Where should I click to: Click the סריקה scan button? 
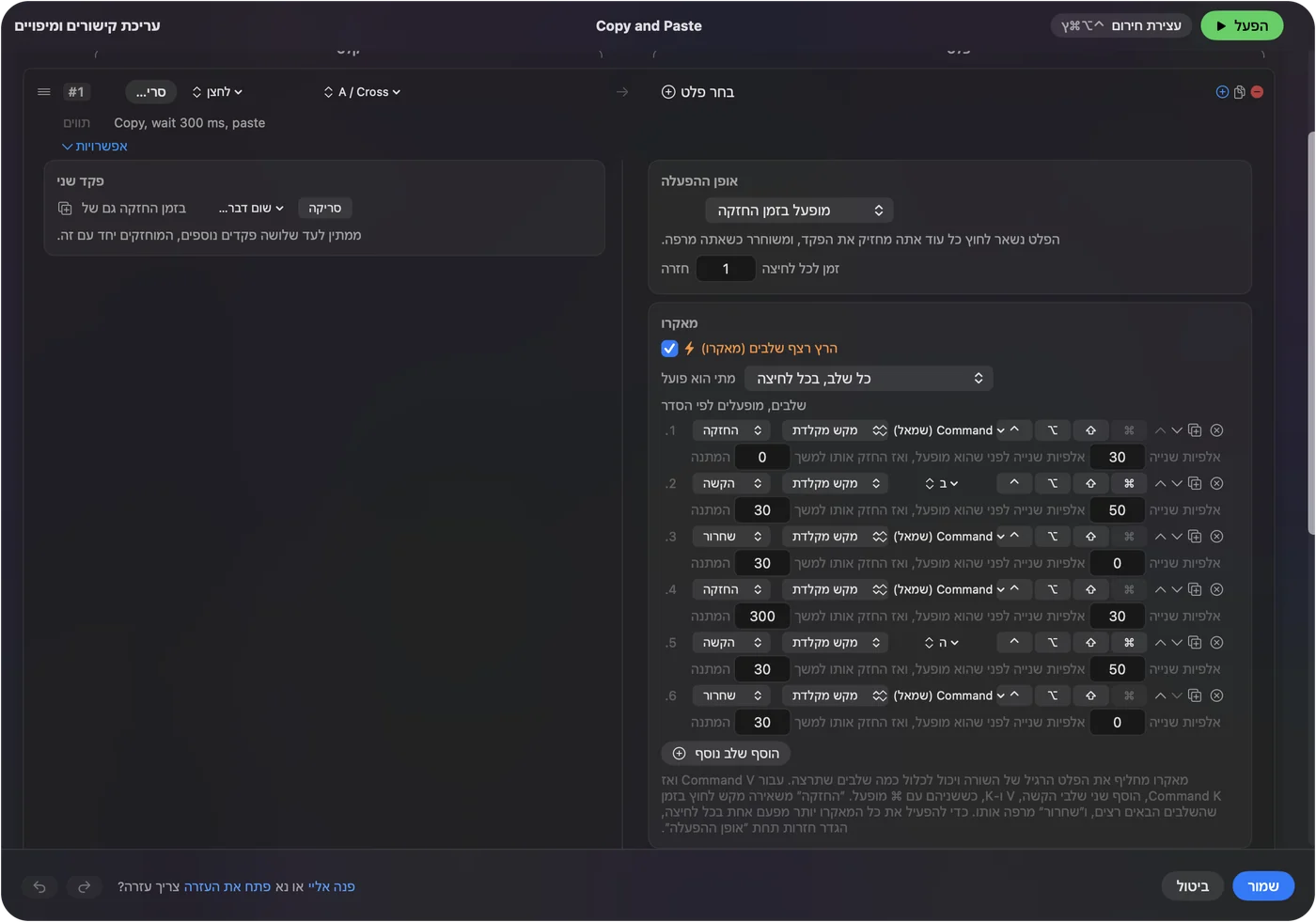point(324,208)
